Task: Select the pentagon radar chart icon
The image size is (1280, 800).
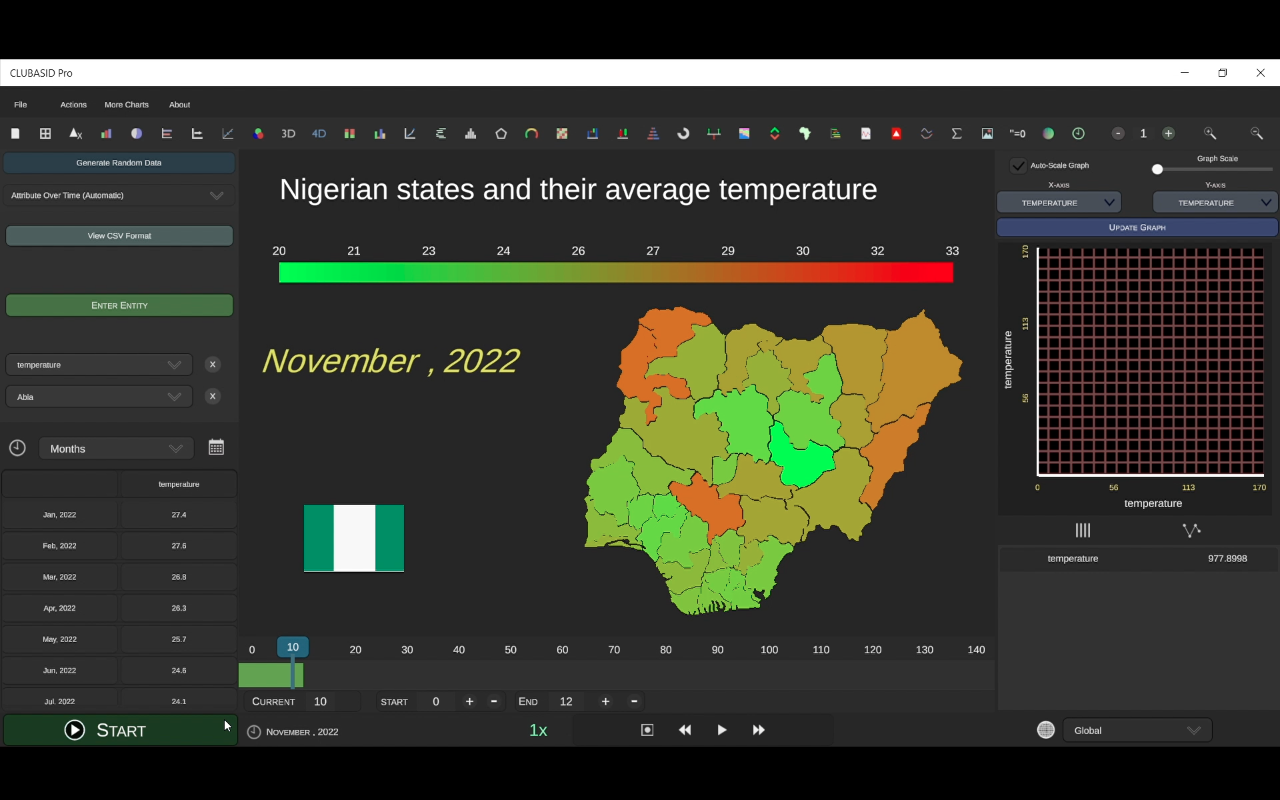Action: tap(501, 133)
